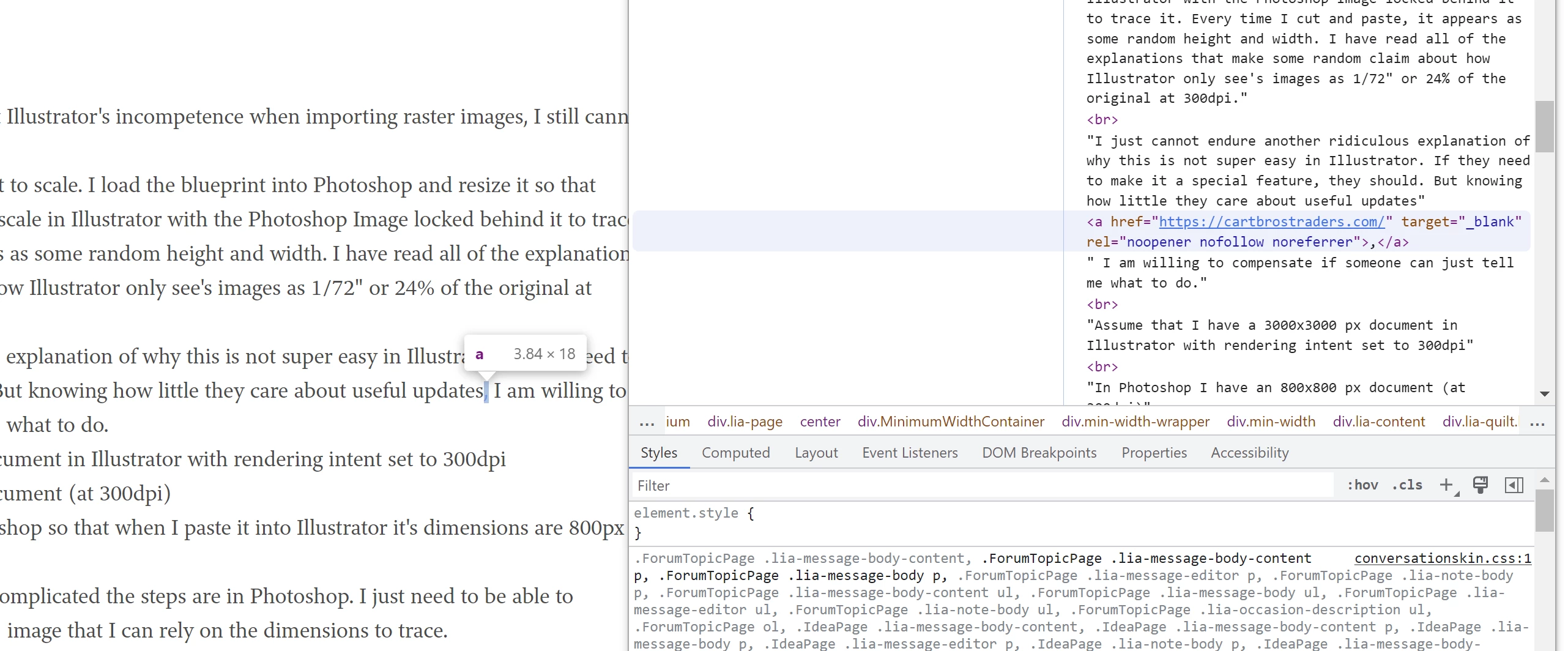
Task: Open the Properties tab
Action: pyautogui.click(x=1154, y=453)
